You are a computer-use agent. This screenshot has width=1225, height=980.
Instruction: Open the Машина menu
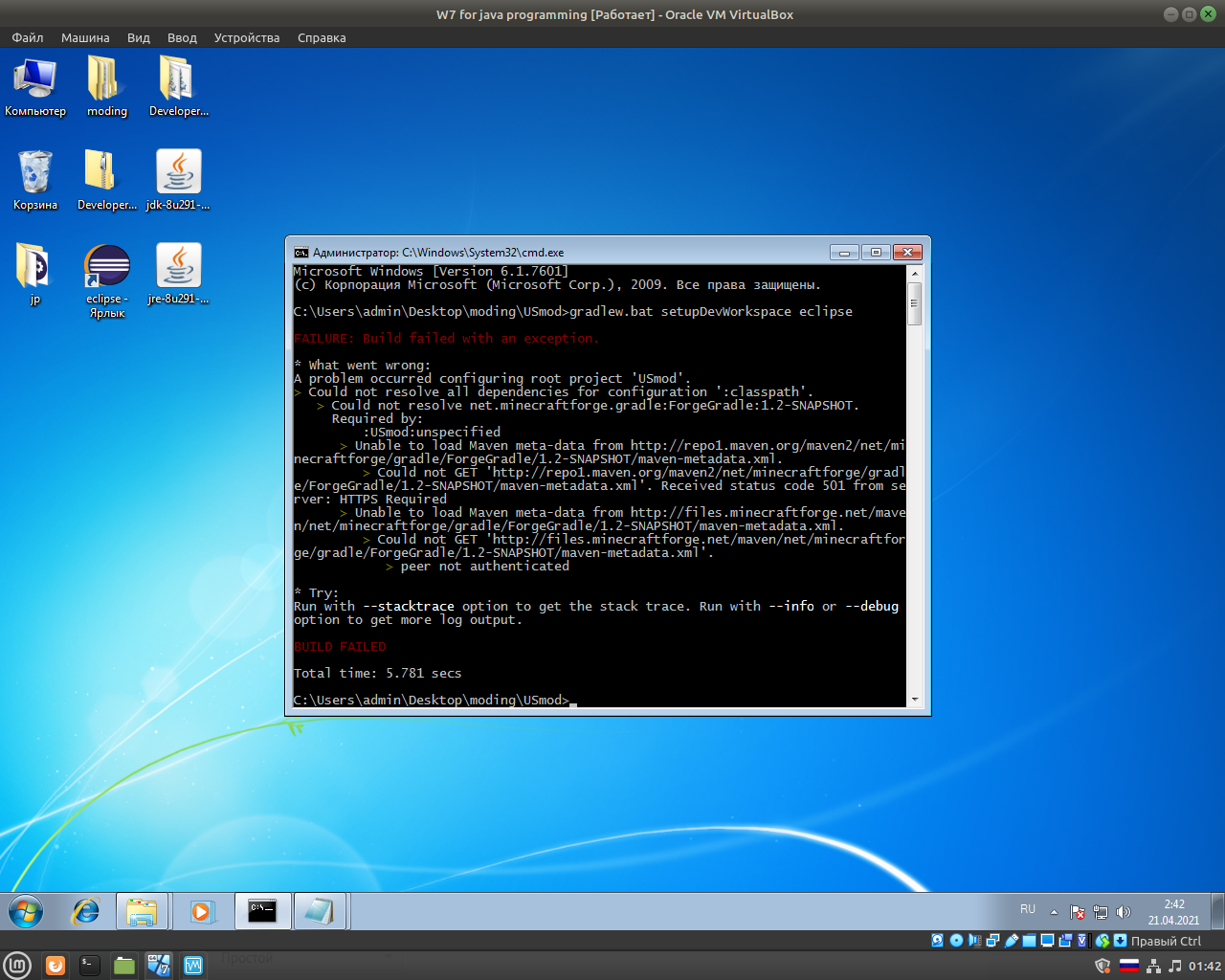[x=85, y=38]
